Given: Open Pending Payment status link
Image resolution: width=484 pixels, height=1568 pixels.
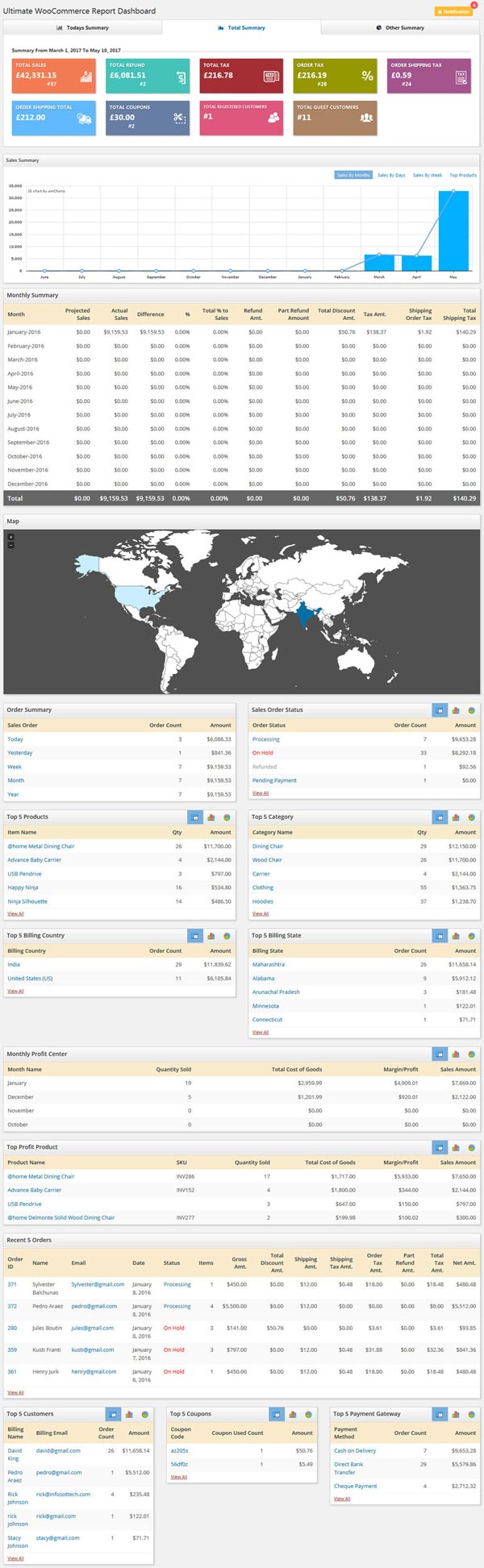Looking at the screenshot, I should (274, 780).
